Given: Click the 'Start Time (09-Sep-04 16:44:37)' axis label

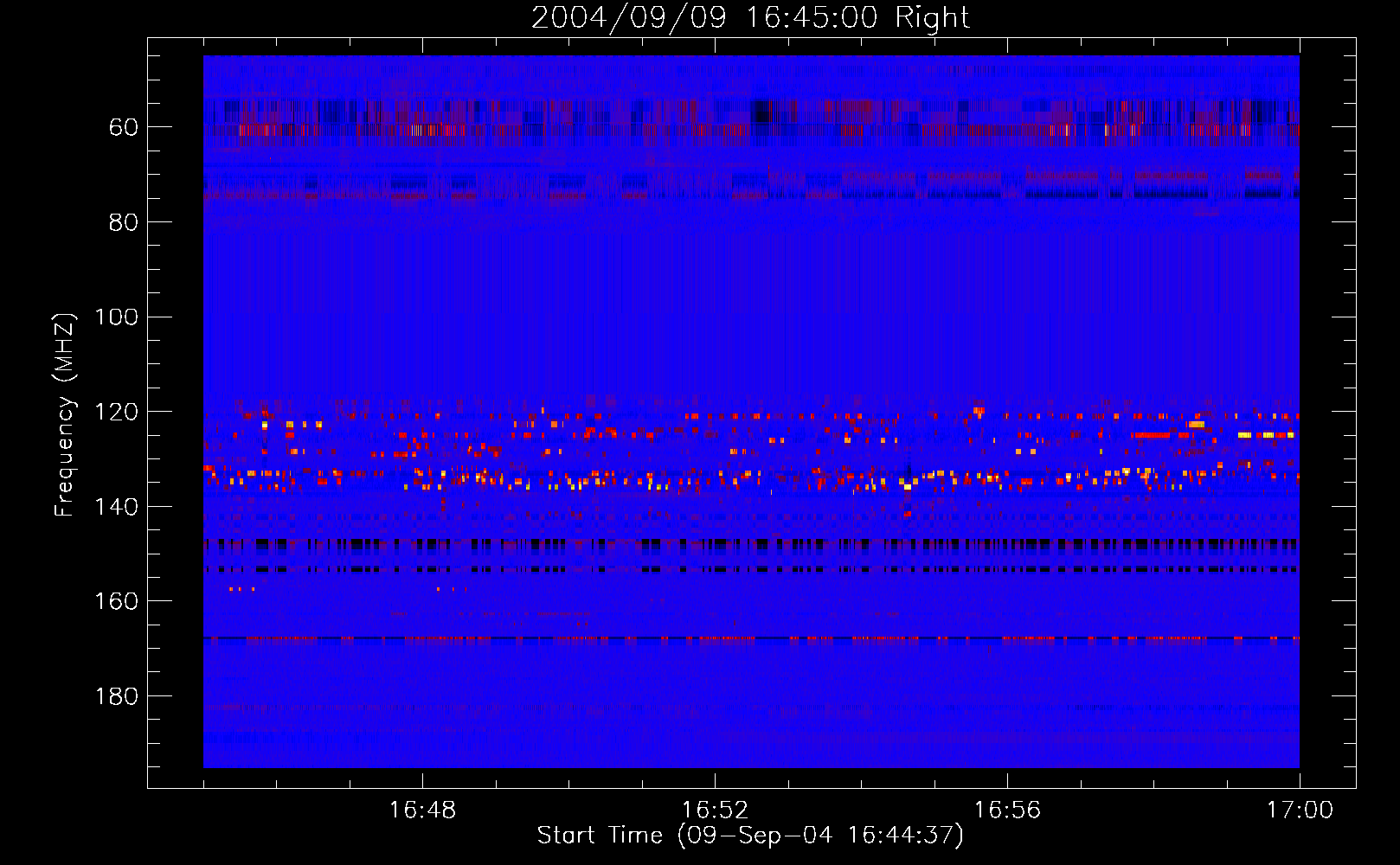Looking at the screenshot, I should pos(750,836).
